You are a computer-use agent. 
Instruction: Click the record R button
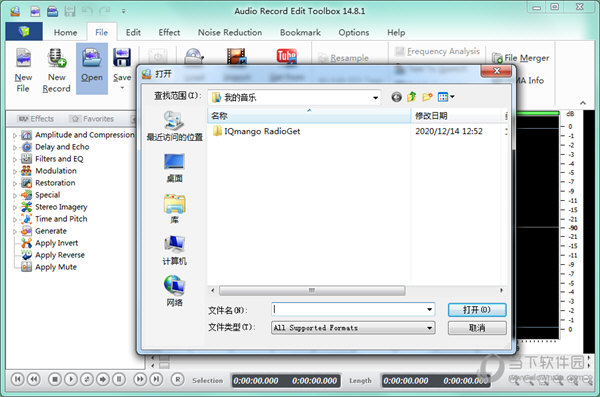point(177,379)
